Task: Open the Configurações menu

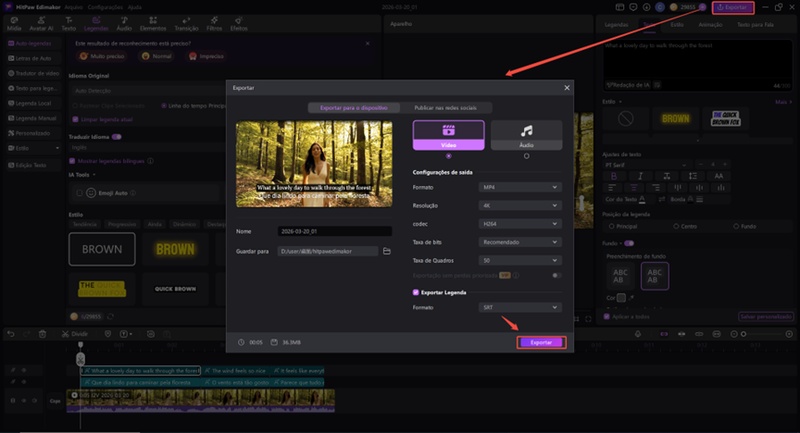Action: click(x=105, y=7)
